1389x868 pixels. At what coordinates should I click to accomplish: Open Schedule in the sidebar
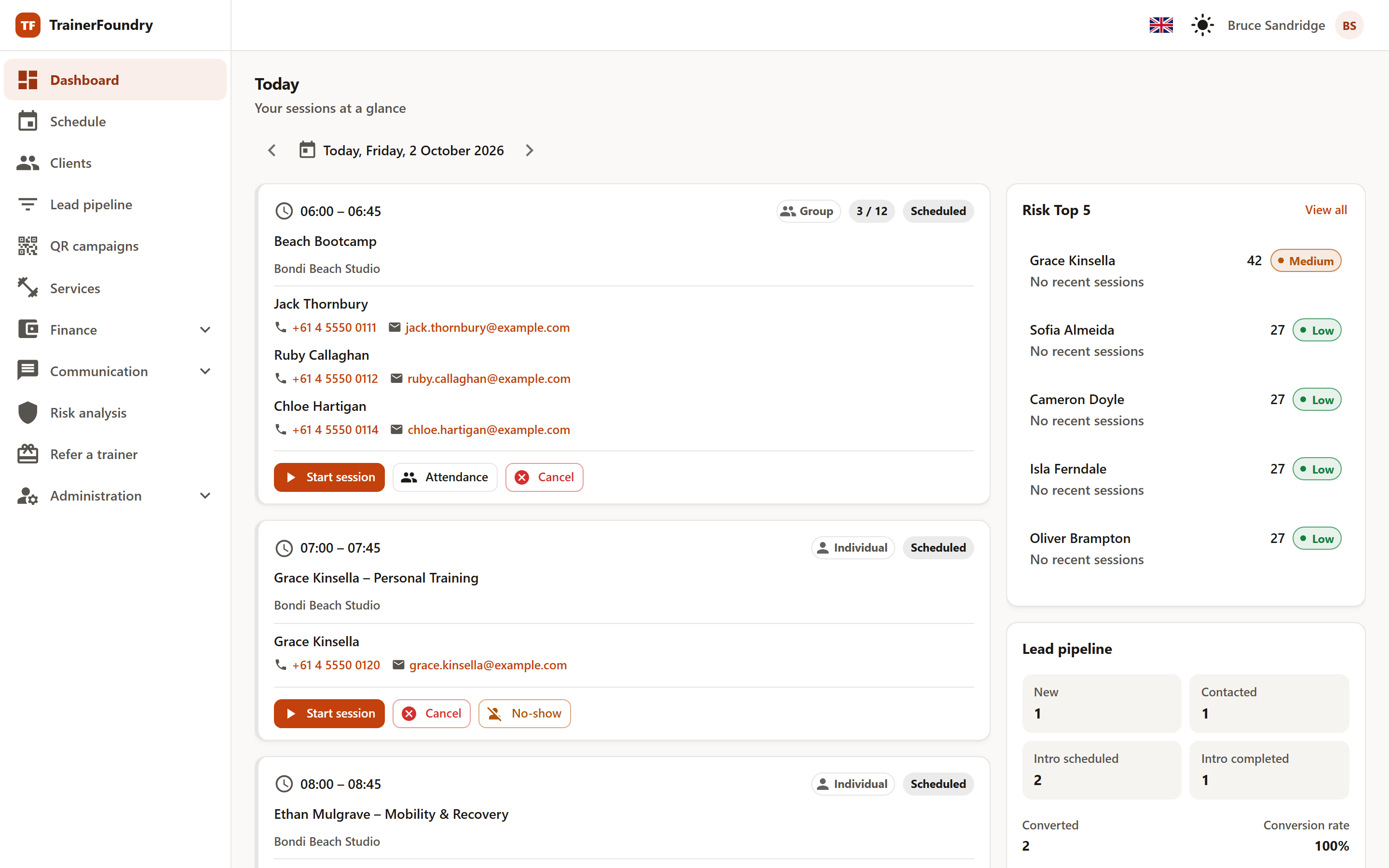point(115,122)
